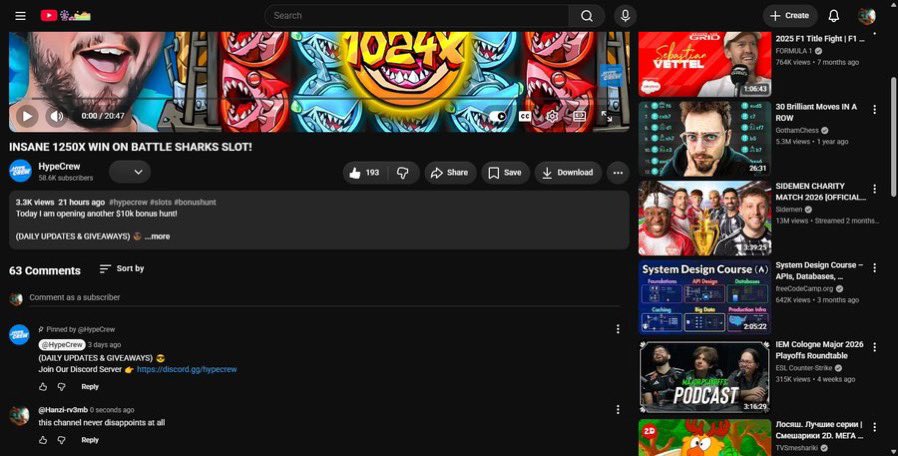This screenshot has height=456, width=898.
Task: Open the discord.gg/hypecrew link
Action: pos(187,369)
